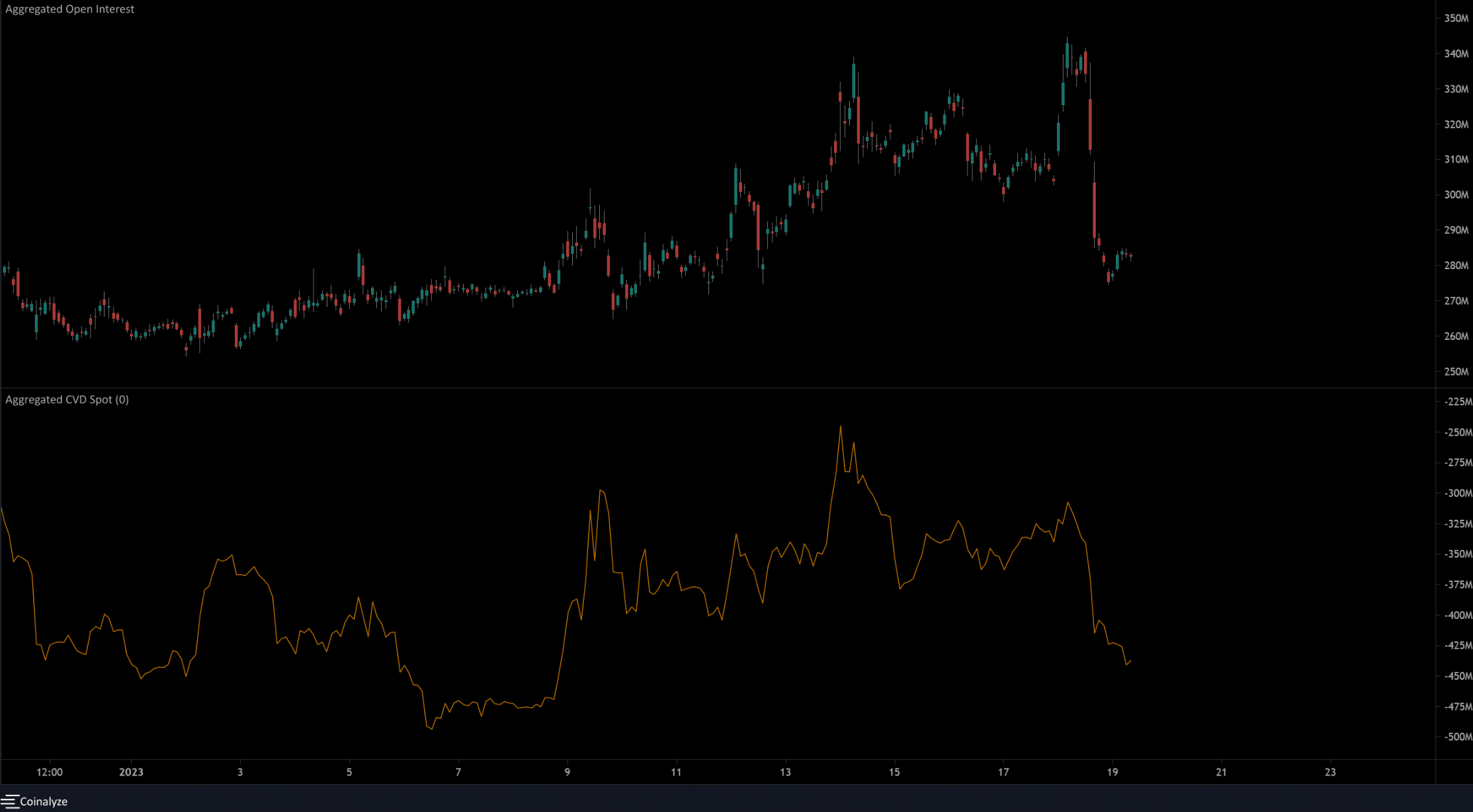Click the -275M CVD axis label
1473x812 pixels.
[x=1458, y=463]
